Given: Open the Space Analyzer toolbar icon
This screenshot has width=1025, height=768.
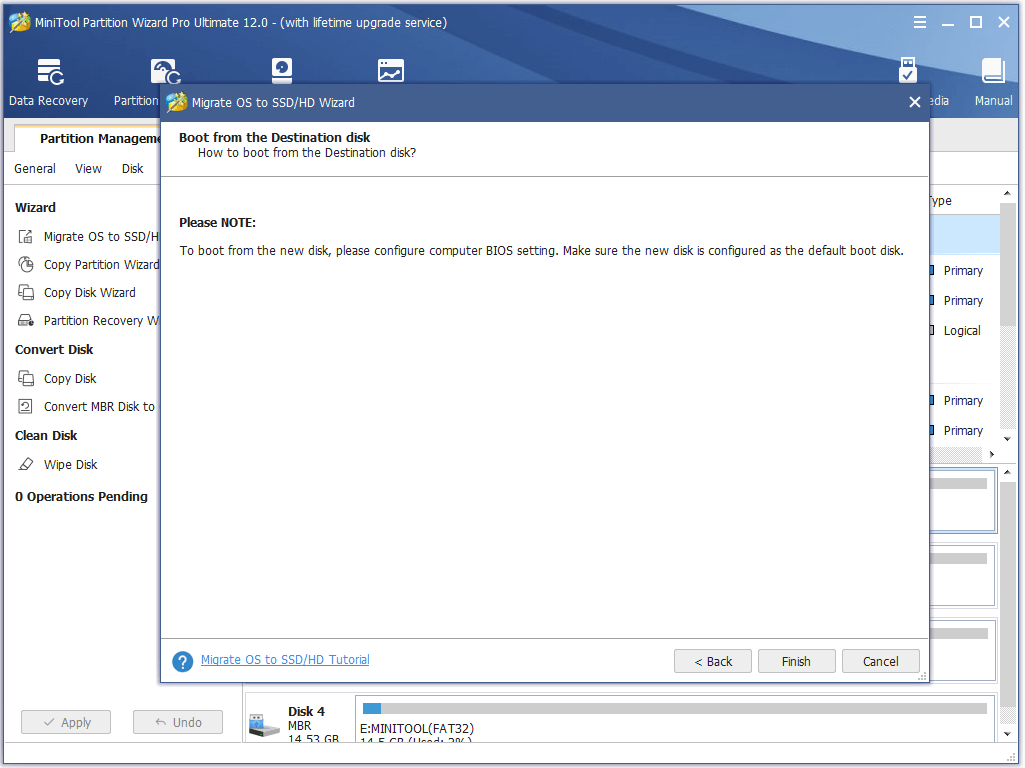Looking at the screenshot, I should click(390, 71).
